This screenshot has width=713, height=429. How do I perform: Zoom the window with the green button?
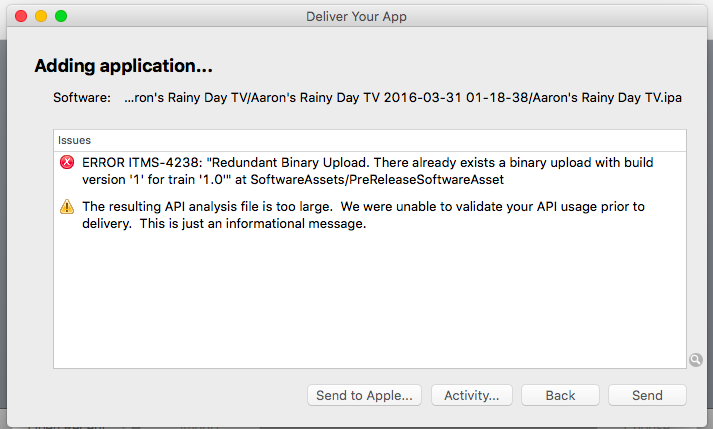(x=61, y=17)
